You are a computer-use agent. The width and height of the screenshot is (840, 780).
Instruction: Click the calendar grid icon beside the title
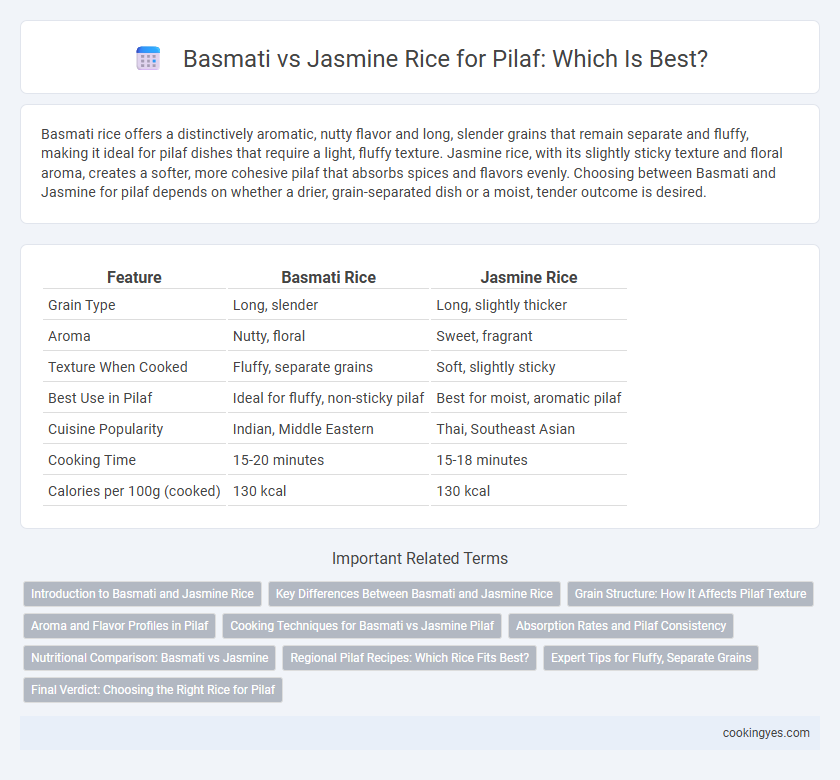[x=148, y=58]
